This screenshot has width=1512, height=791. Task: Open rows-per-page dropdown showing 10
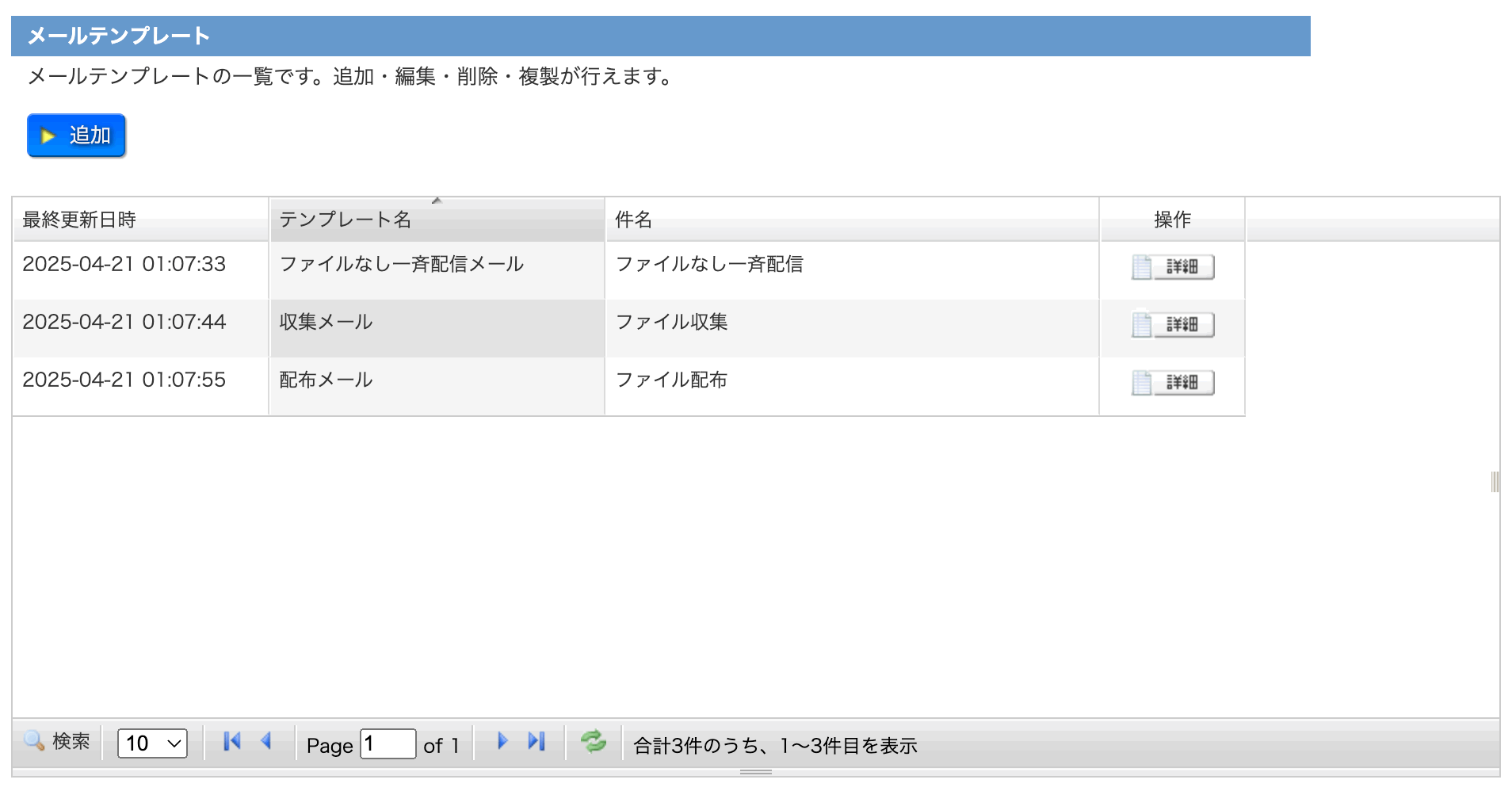tap(152, 743)
